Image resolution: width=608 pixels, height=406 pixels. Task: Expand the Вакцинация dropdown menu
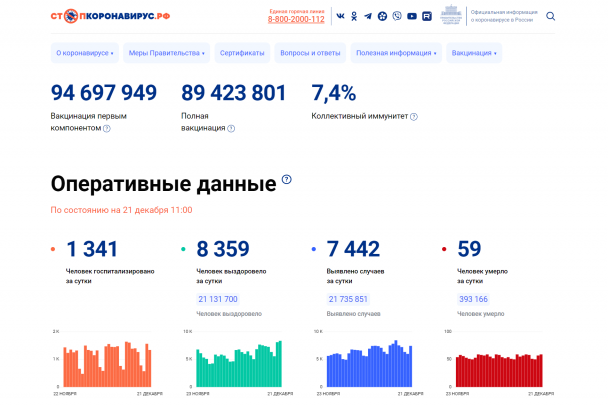coord(473,52)
